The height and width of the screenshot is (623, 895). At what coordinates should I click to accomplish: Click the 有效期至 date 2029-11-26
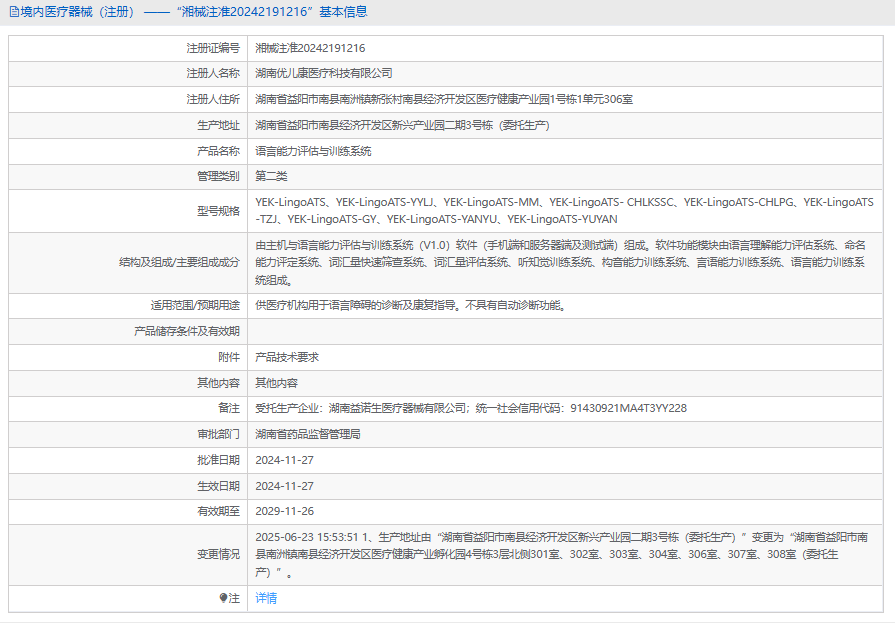(284, 511)
